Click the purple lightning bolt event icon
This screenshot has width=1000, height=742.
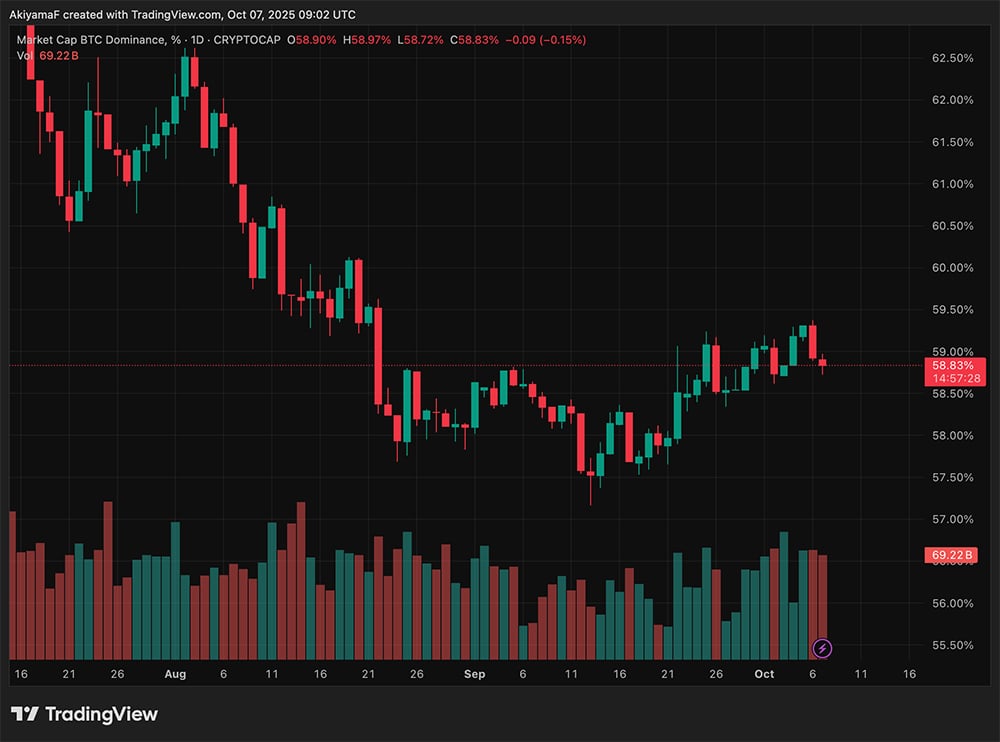[822, 648]
